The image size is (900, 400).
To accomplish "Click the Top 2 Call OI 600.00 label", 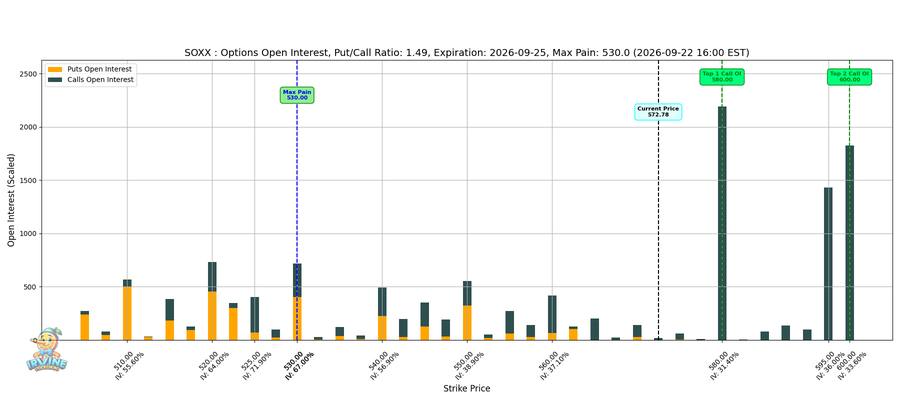I will pyautogui.click(x=849, y=77).
